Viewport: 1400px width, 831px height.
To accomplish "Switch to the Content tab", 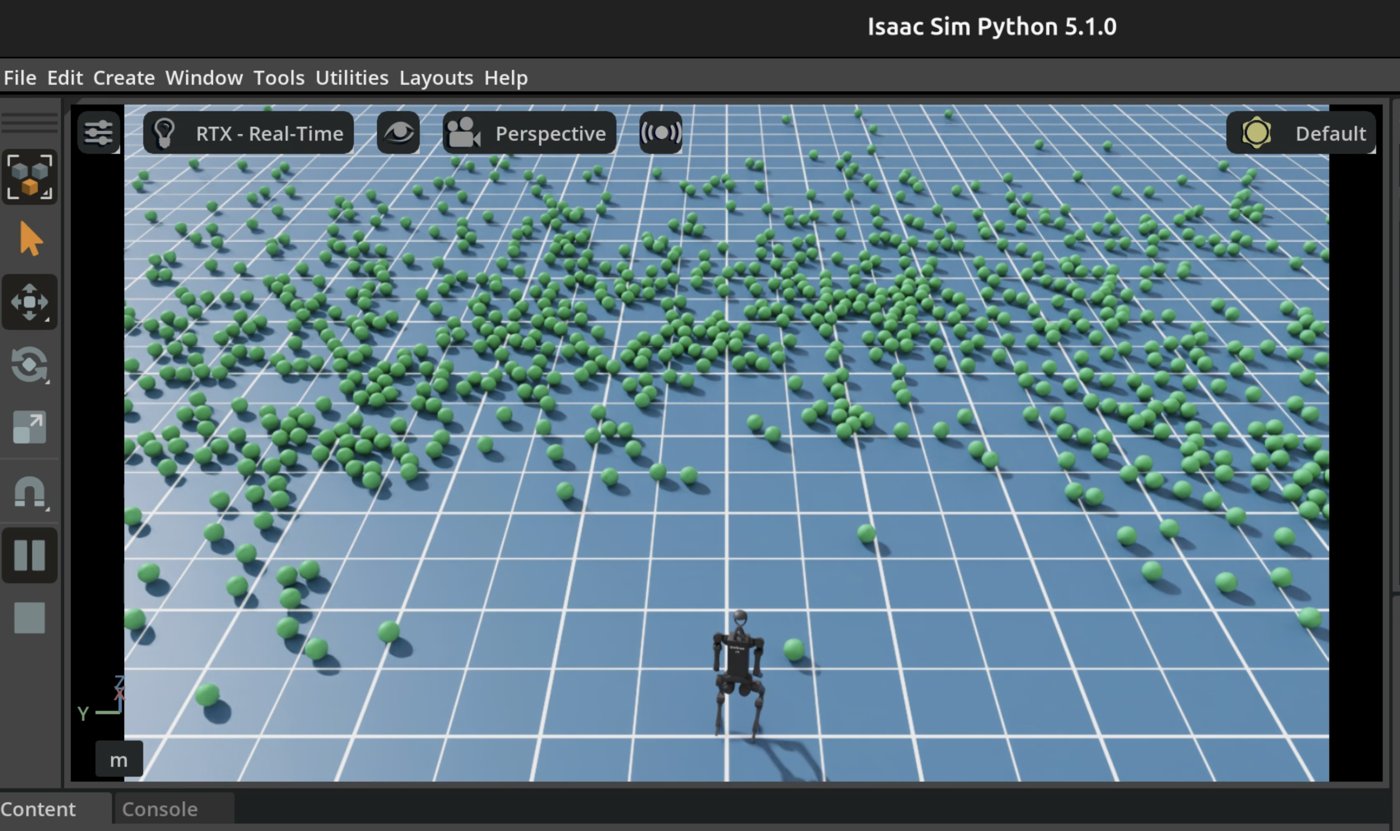I will (40, 809).
